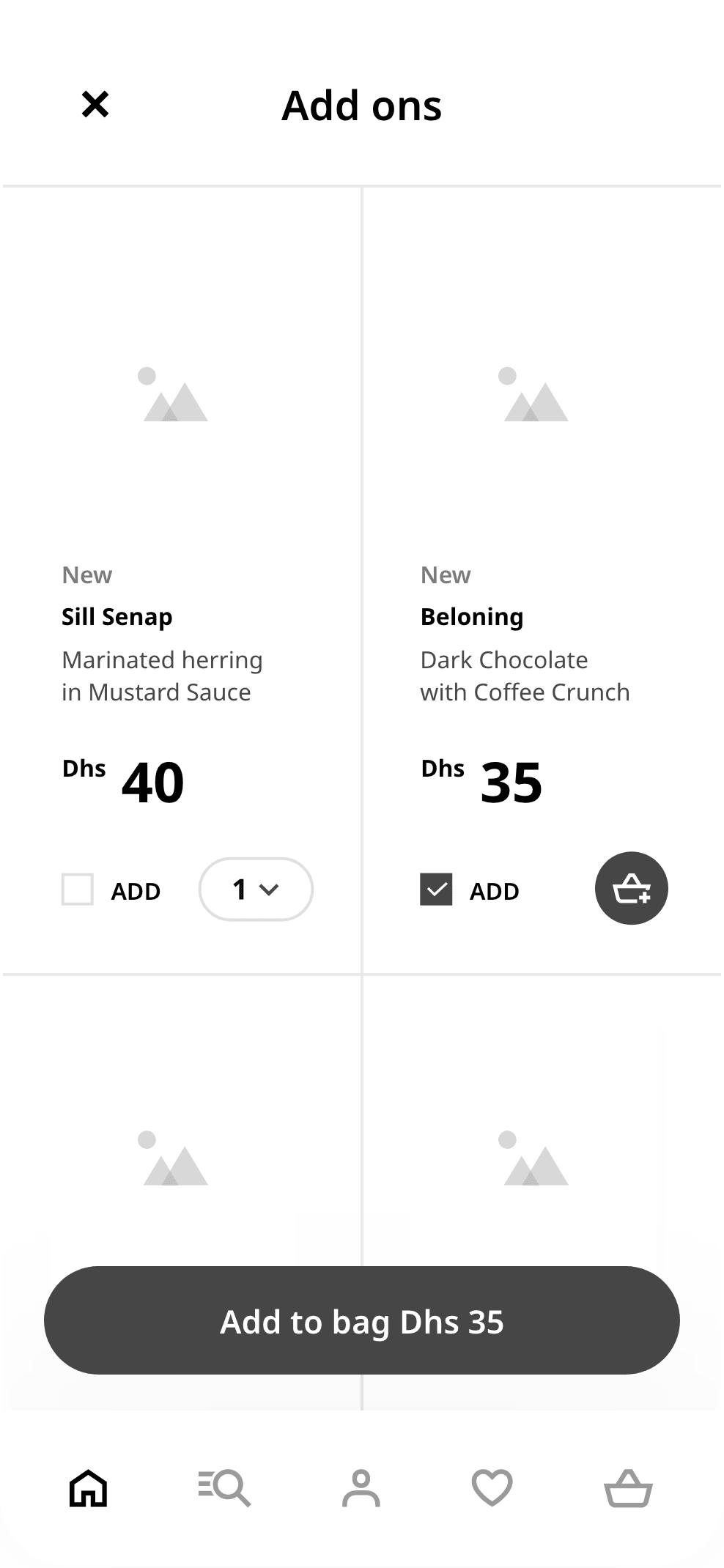The height and width of the screenshot is (1568, 724).
Task: Open the Home tab icon
Action: click(x=89, y=1488)
